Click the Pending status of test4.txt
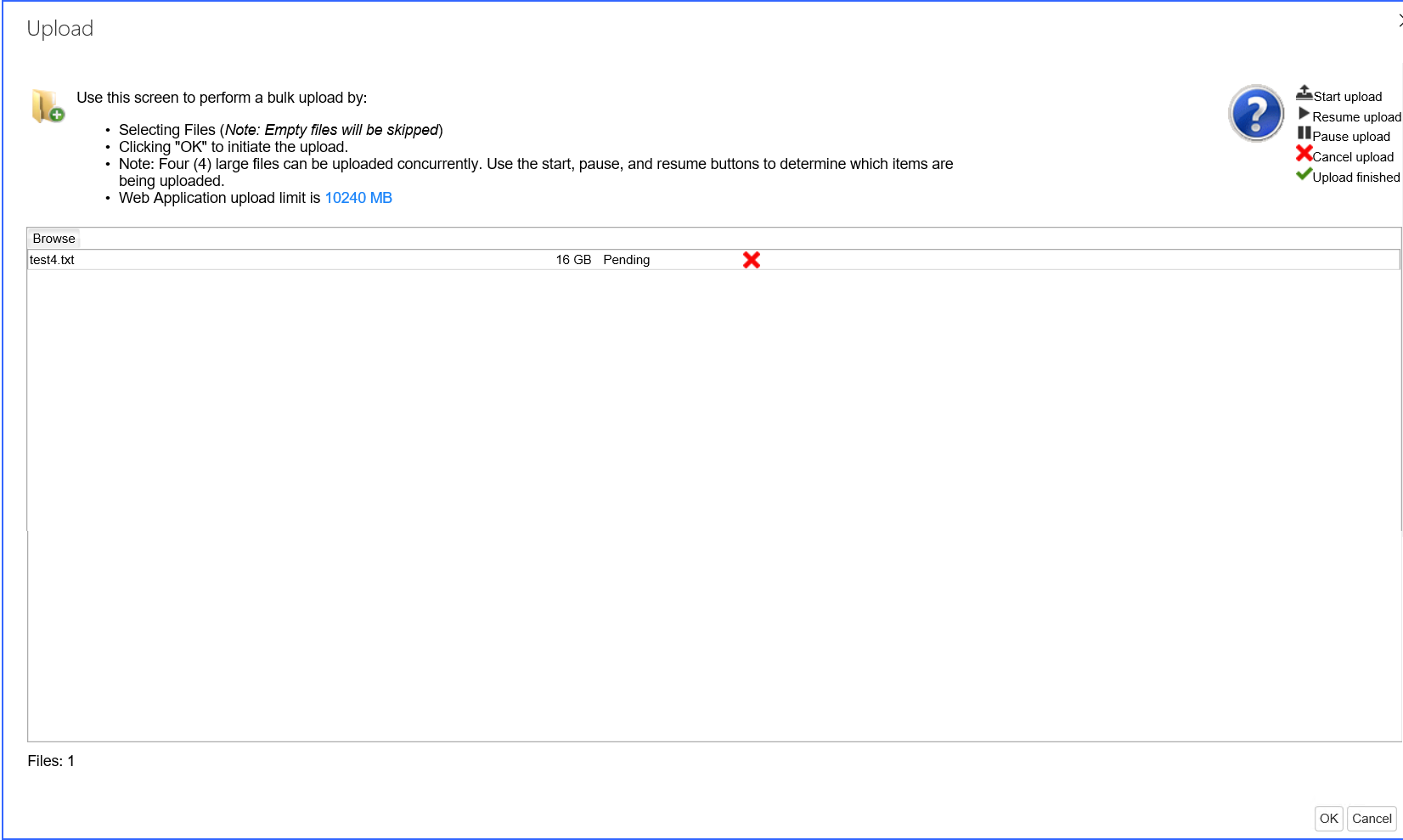Screen dimensions: 1403x840 [x=626, y=260]
